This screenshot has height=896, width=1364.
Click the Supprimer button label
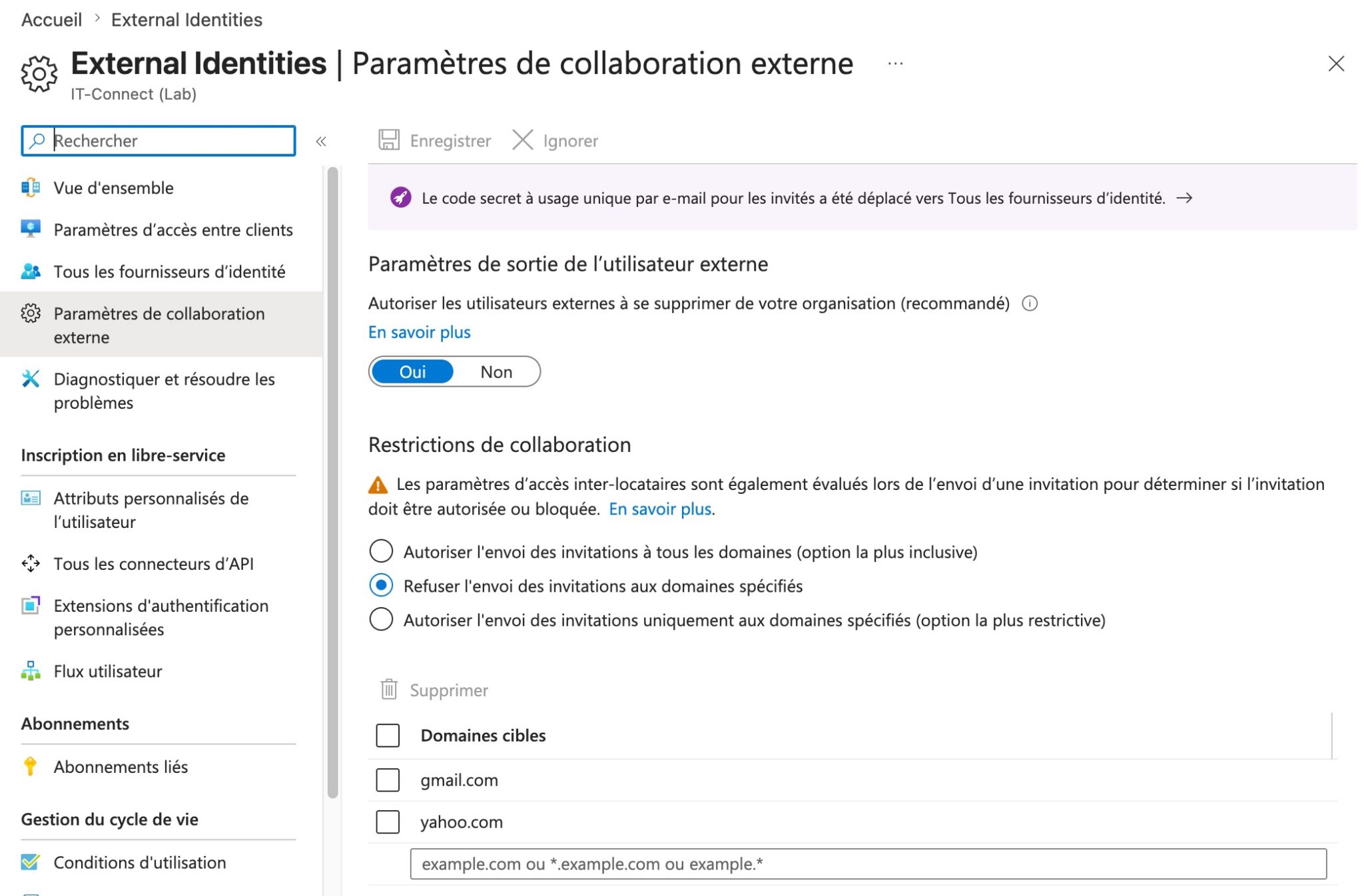click(449, 690)
